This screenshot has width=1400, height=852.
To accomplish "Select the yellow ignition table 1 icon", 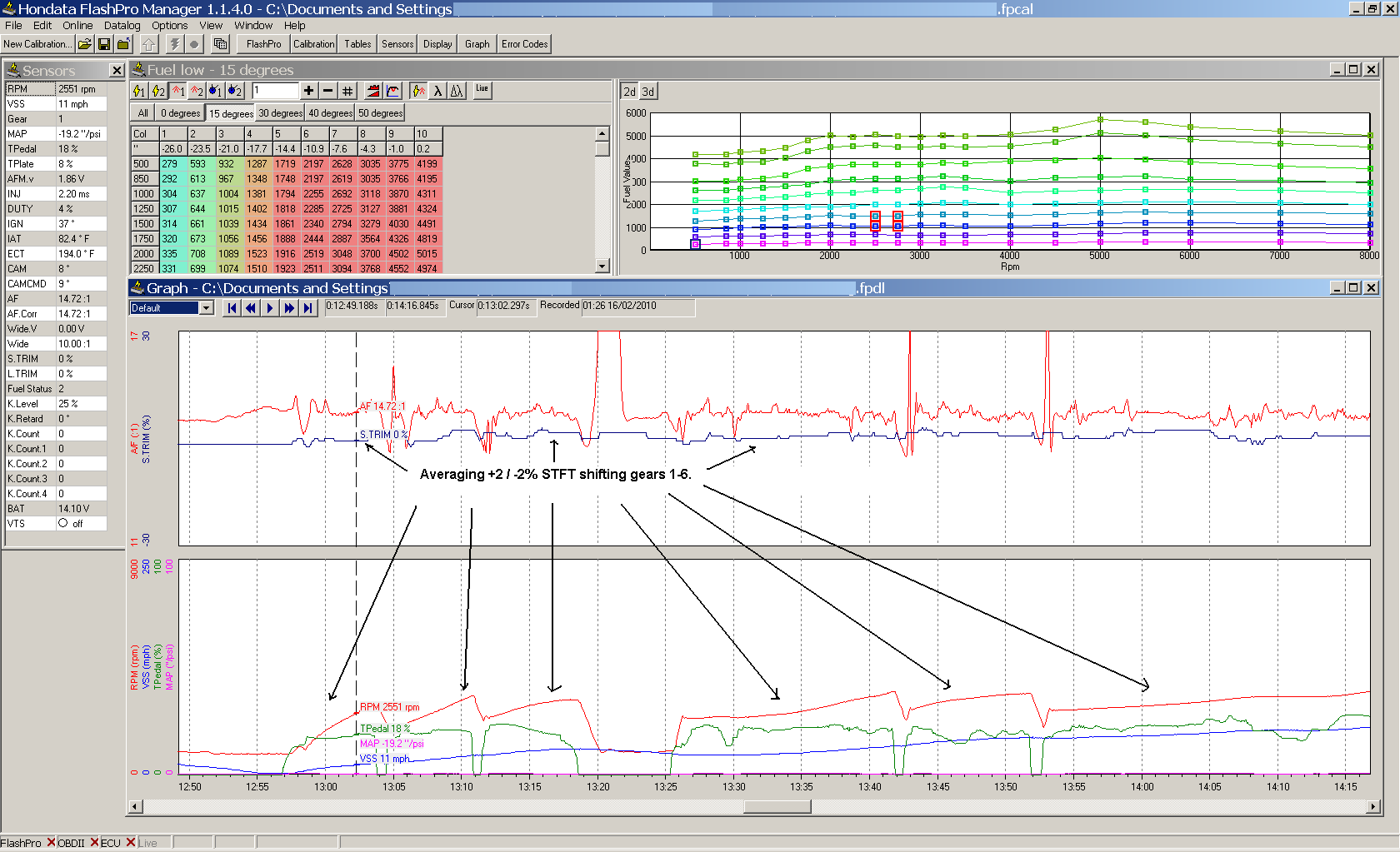I will click(139, 91).
